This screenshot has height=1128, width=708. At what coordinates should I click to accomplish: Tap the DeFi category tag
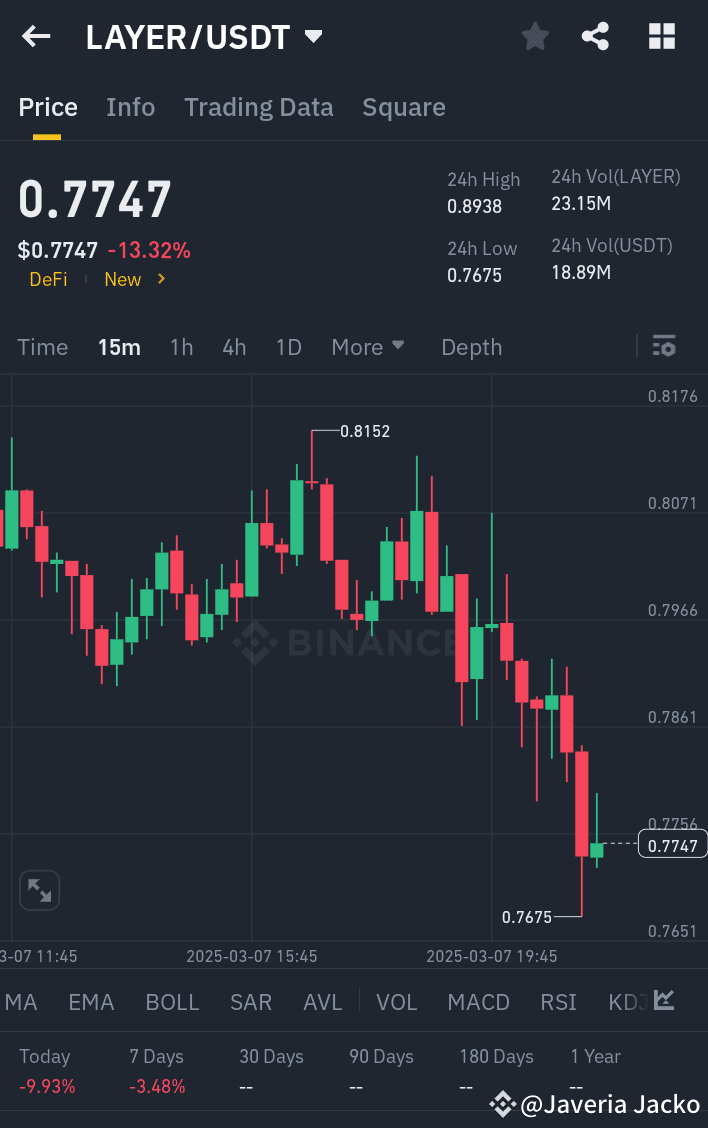click(x=48, y=279)
